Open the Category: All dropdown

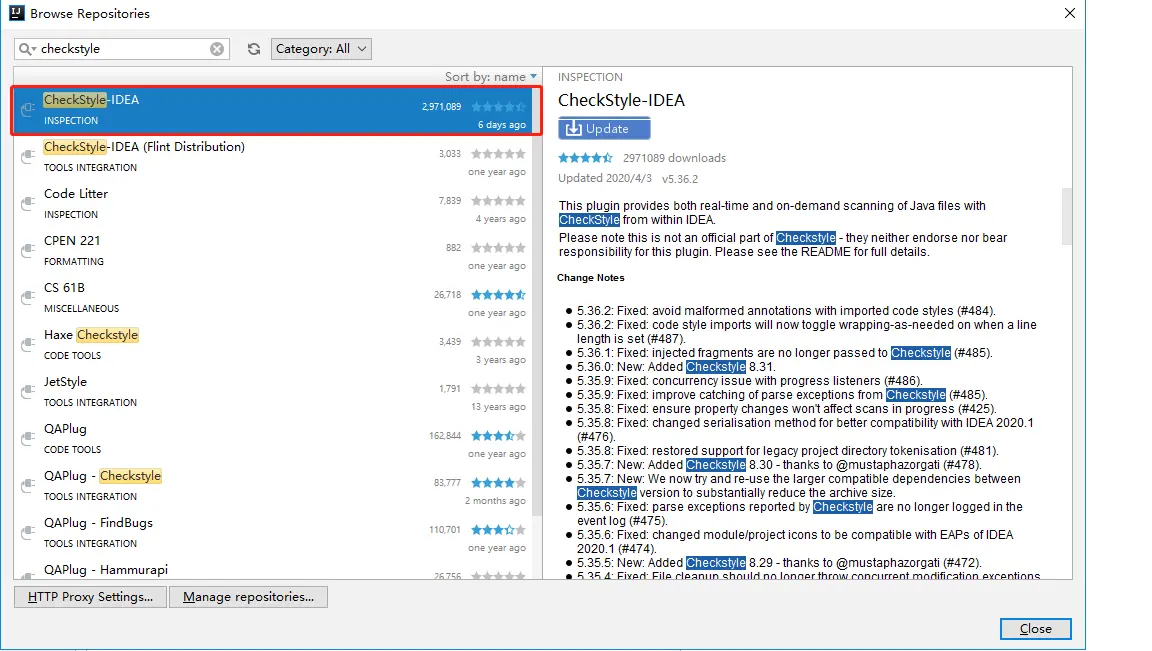(x=321, y=48)
